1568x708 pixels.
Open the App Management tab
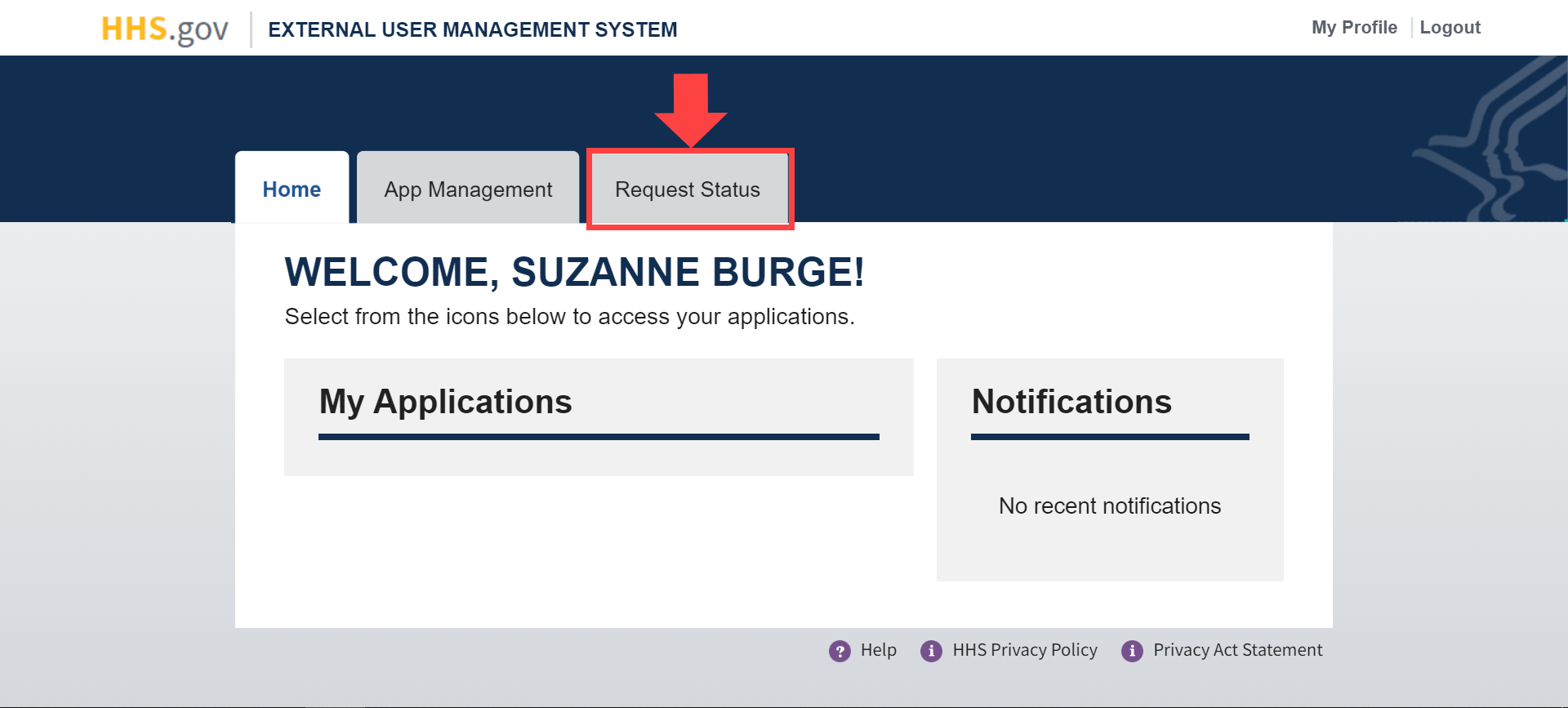point(468,189)
